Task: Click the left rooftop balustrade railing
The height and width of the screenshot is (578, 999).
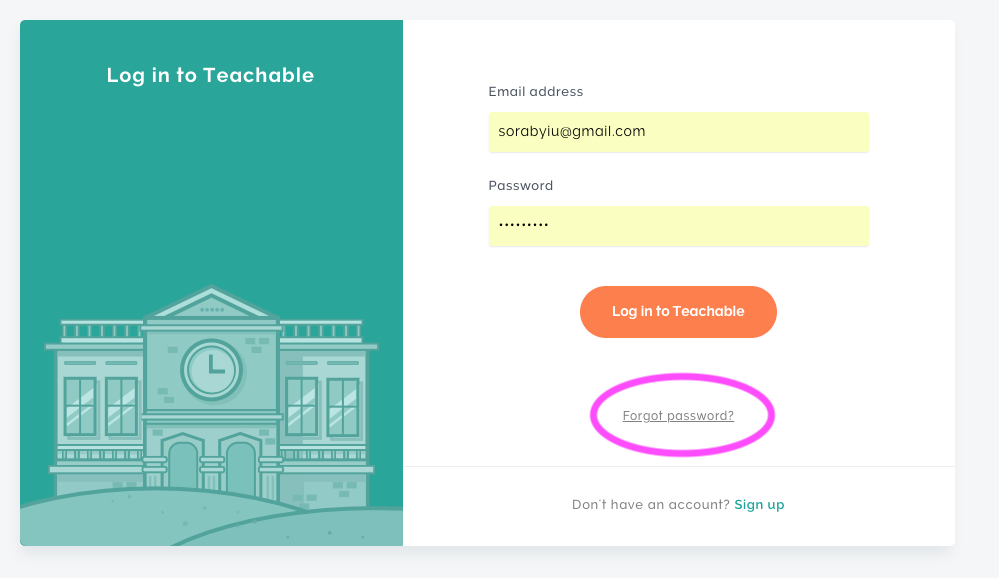Action: coord(102,329)
